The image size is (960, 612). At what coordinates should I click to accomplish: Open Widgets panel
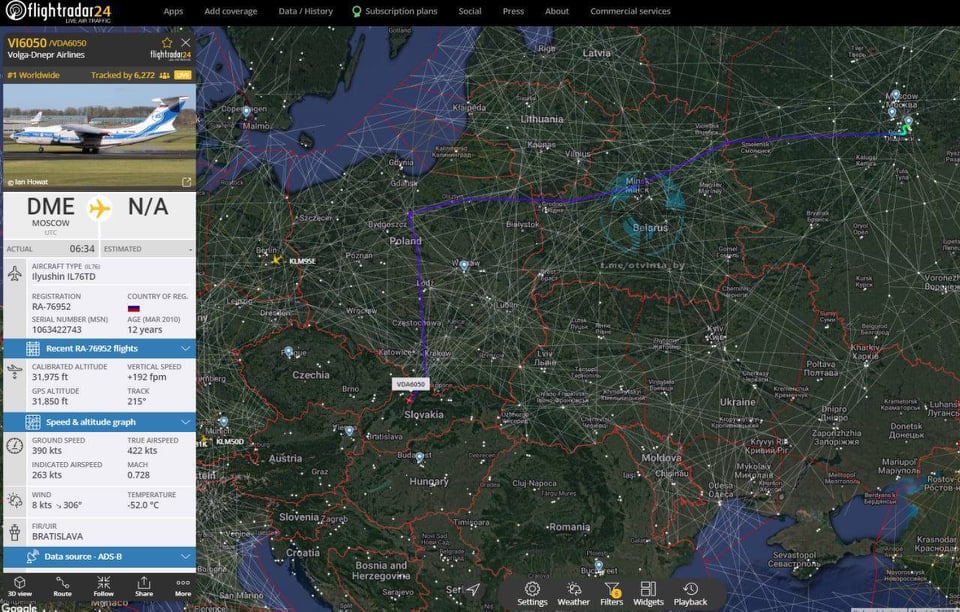coord(648,594)
